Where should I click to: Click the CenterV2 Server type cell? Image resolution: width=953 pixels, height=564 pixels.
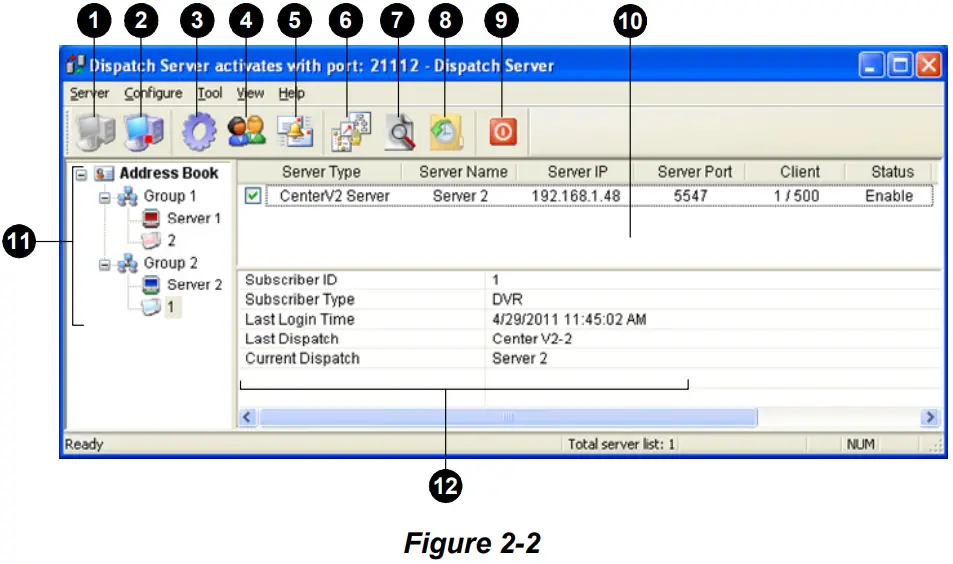(334, 196)
